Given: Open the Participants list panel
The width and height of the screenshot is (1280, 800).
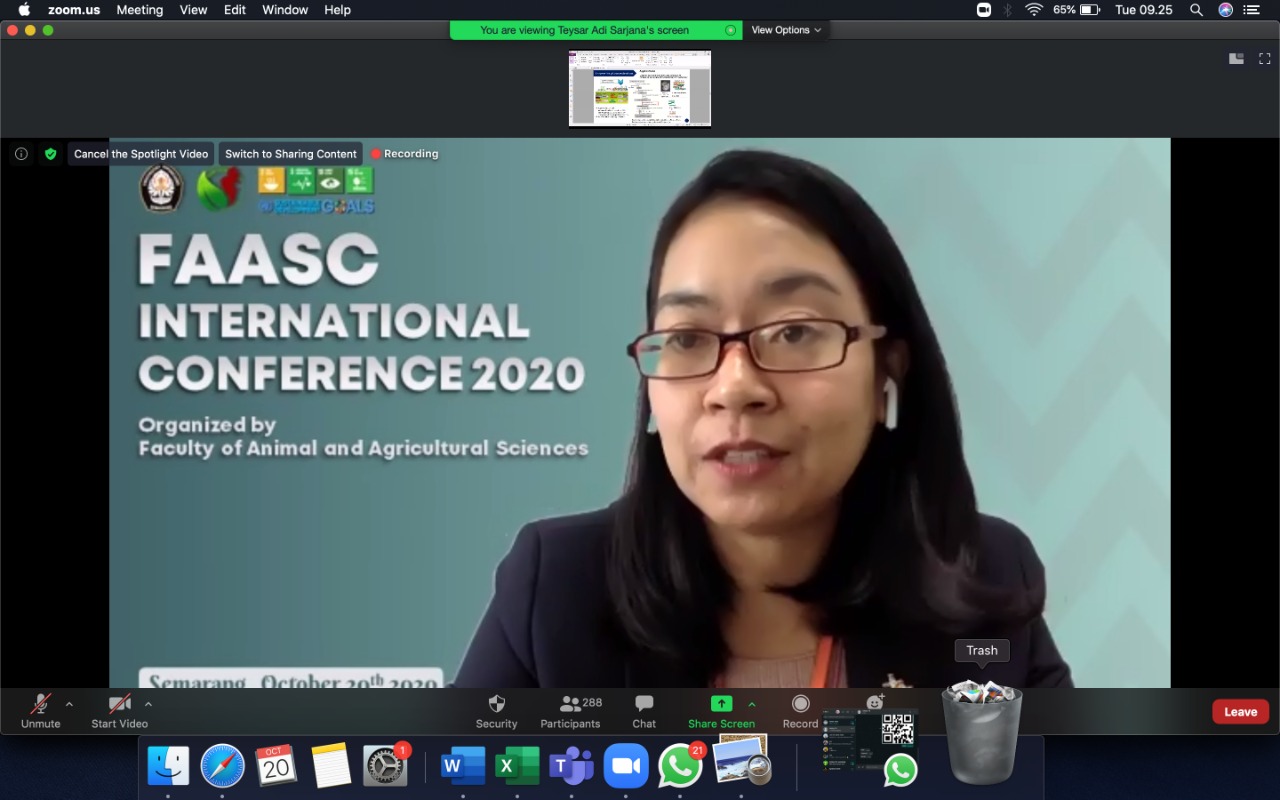Looking at the screenshot, I should pyautogui.click(x=570, y=704).
